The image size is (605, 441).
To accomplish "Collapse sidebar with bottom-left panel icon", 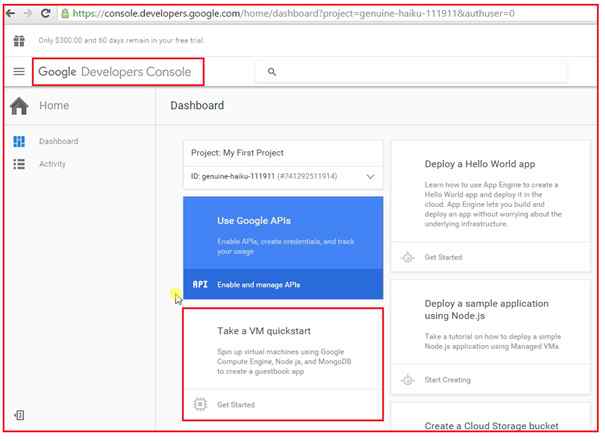I will pos(19,415).
